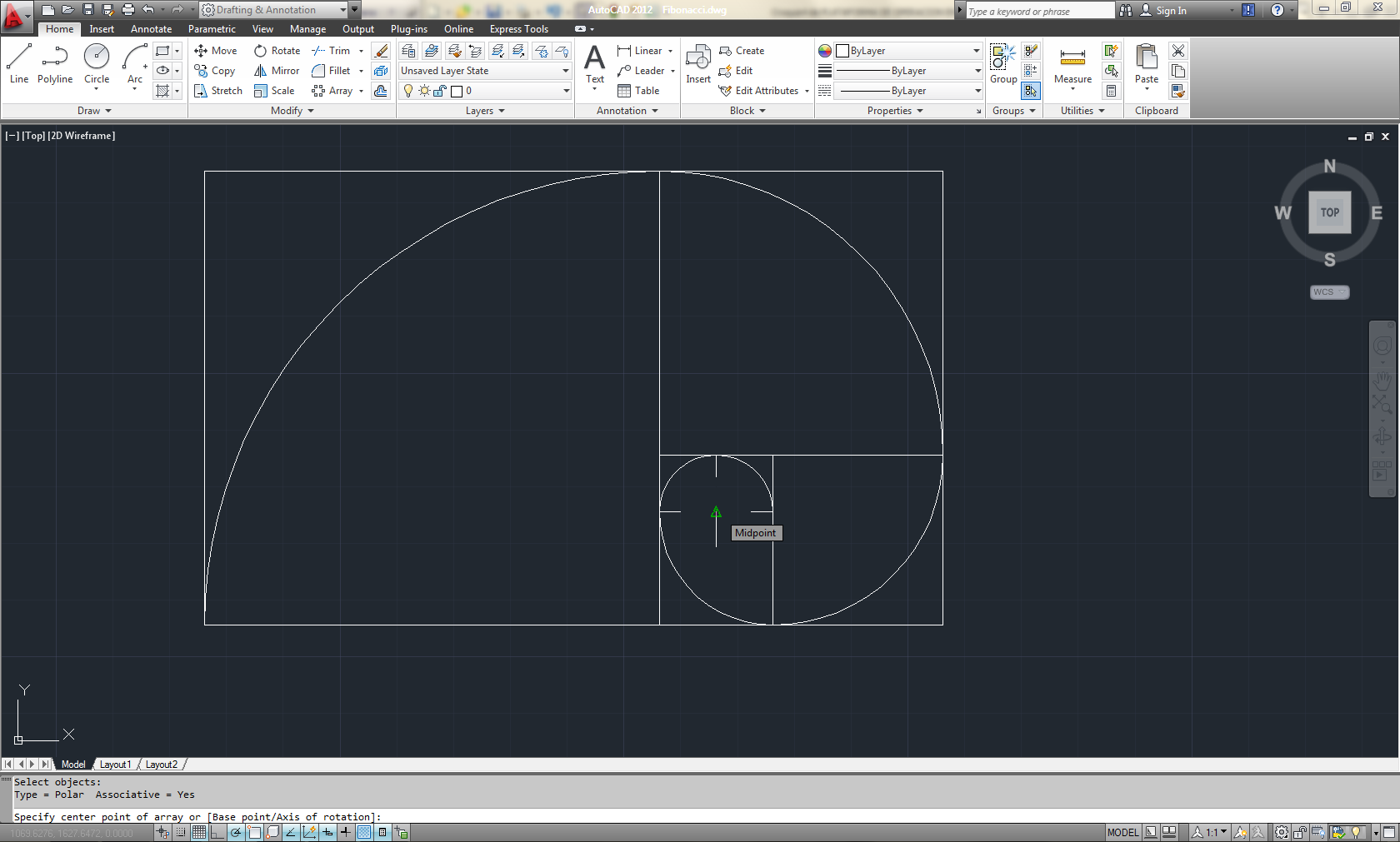Screen dimensions: 1400x842
Task: Click the Fillet tool
Action: pos(331,71)
